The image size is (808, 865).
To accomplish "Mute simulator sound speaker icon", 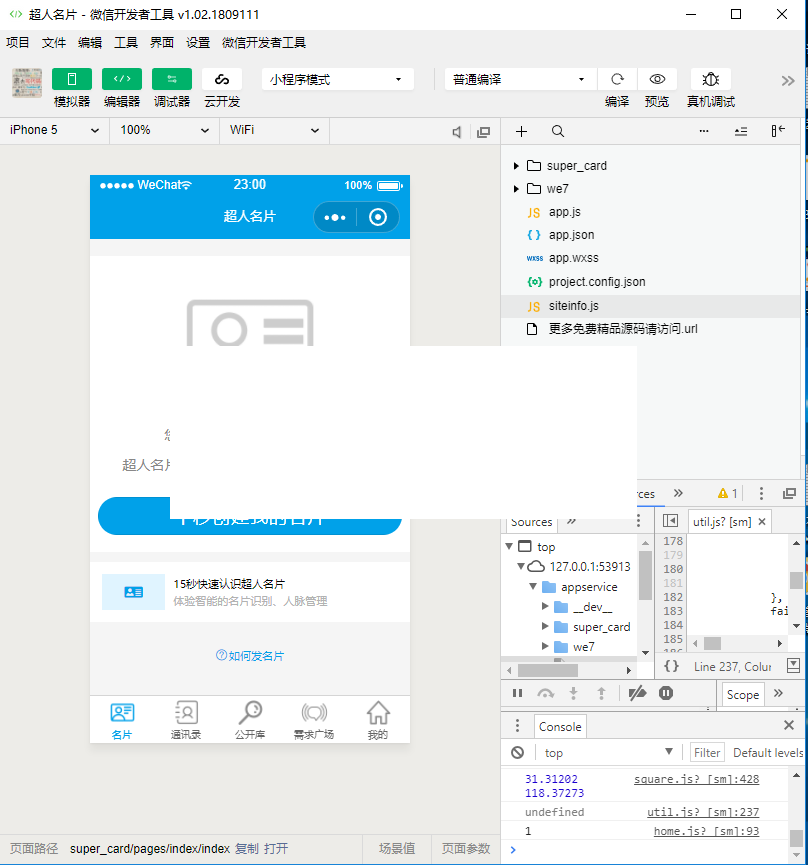I will click(457, 132).
